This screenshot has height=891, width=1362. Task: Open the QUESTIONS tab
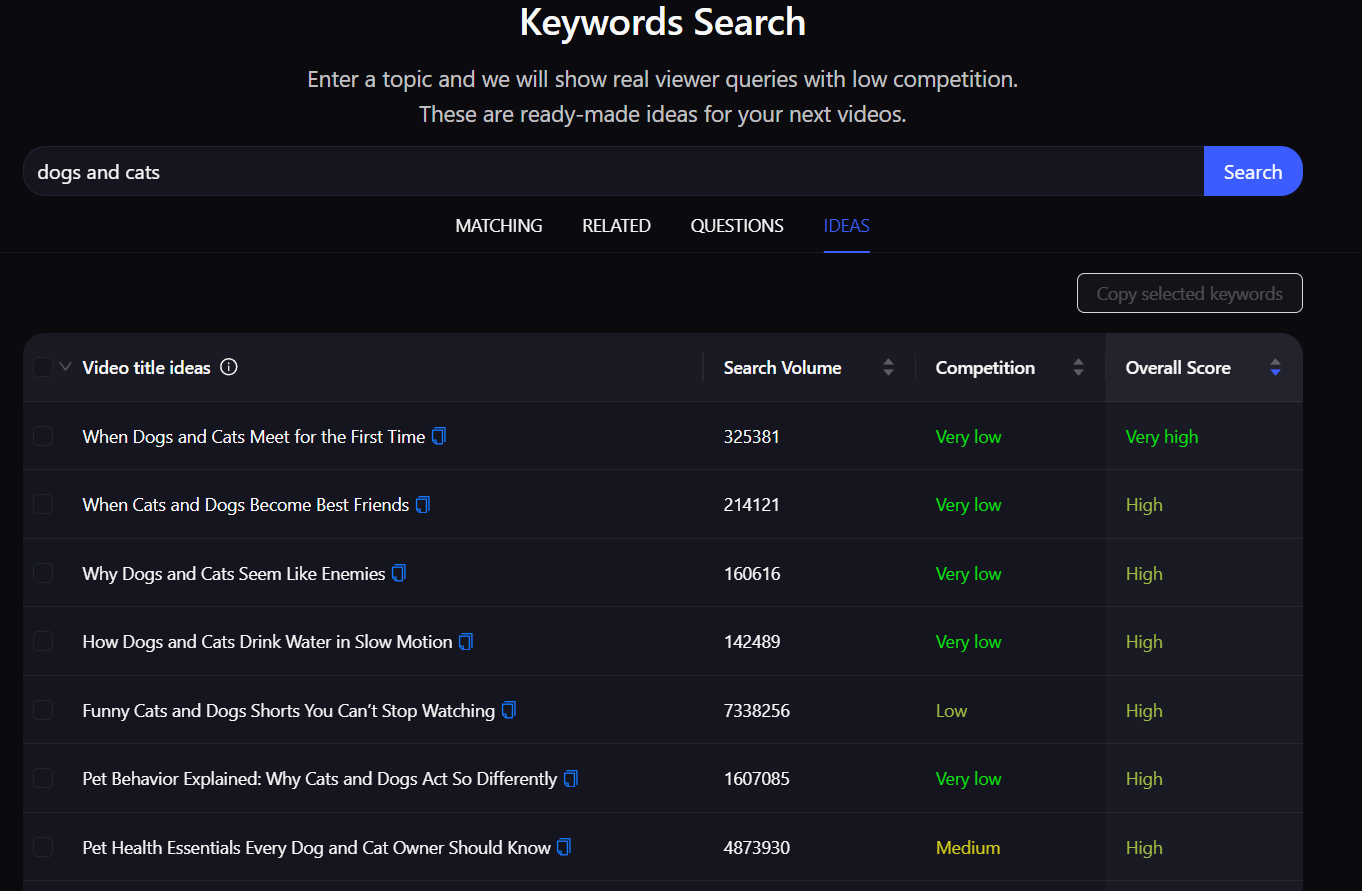737,226
